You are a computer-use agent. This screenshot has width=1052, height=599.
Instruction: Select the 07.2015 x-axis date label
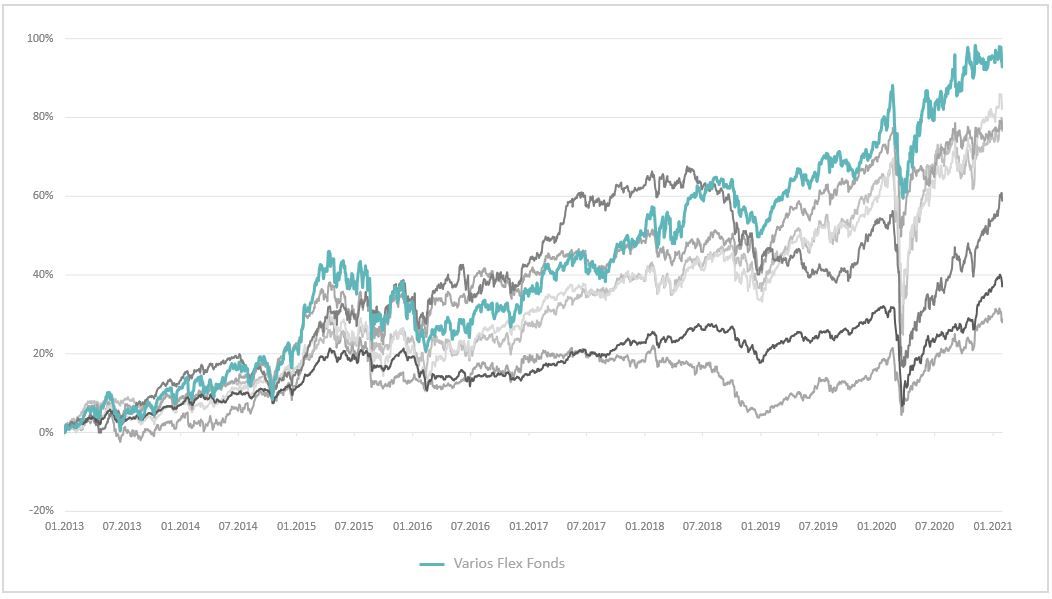[x=355, y=526]
